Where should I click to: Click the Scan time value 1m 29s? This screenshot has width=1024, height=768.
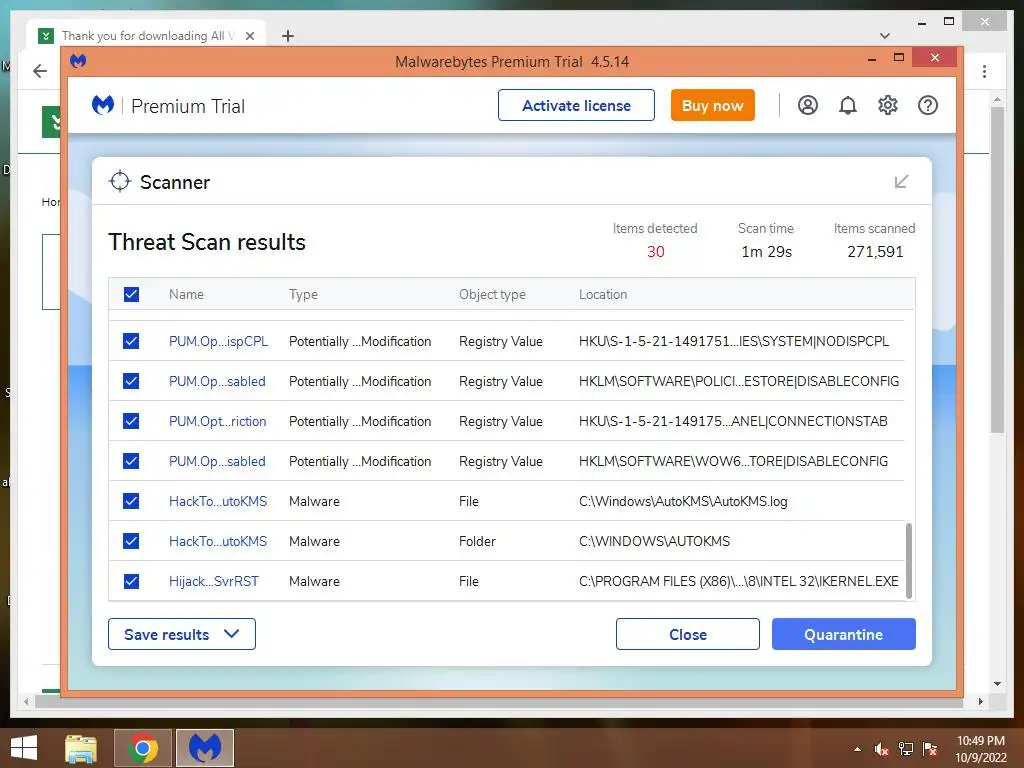[766, 251]
